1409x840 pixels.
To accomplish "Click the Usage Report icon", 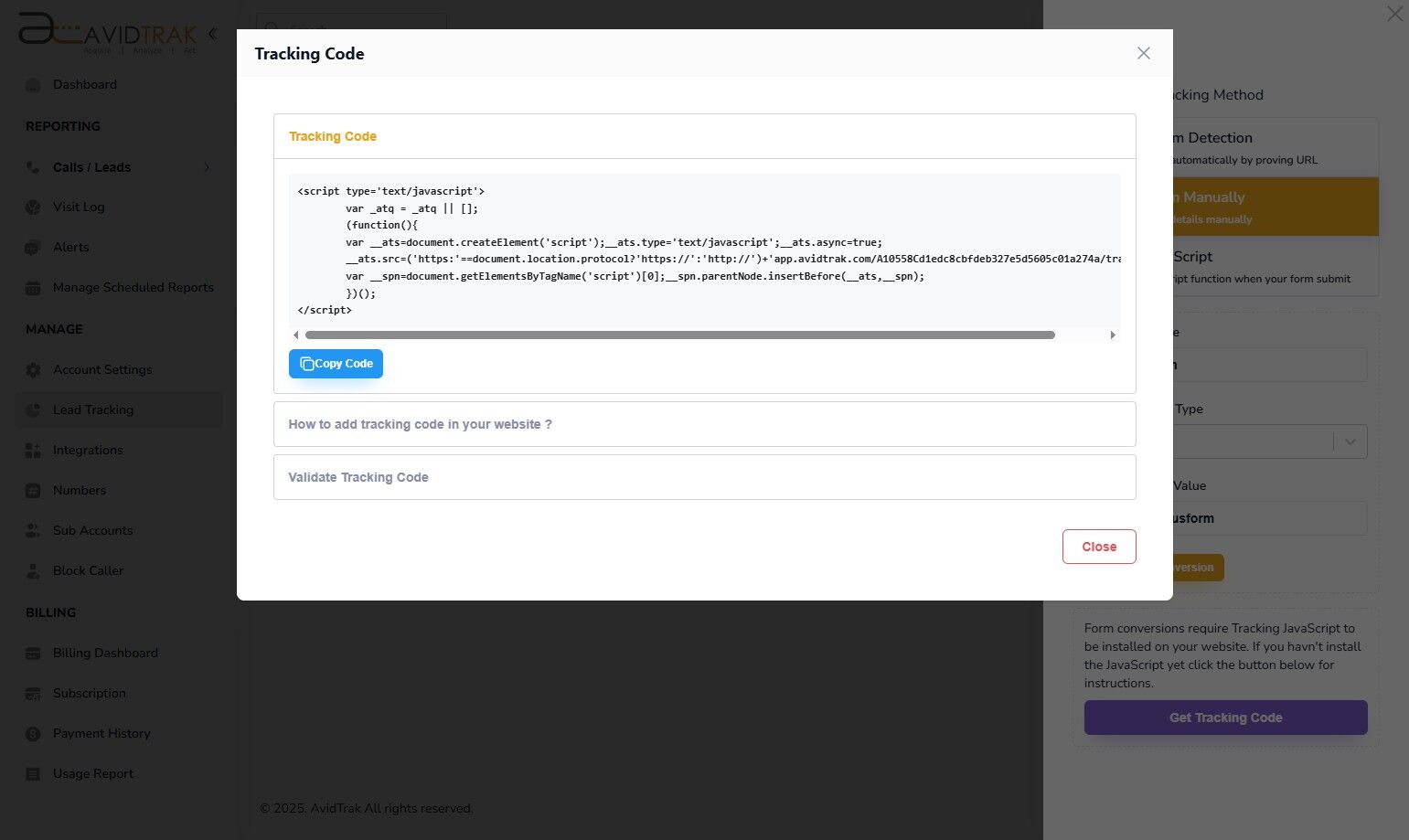I will (33, 774).
